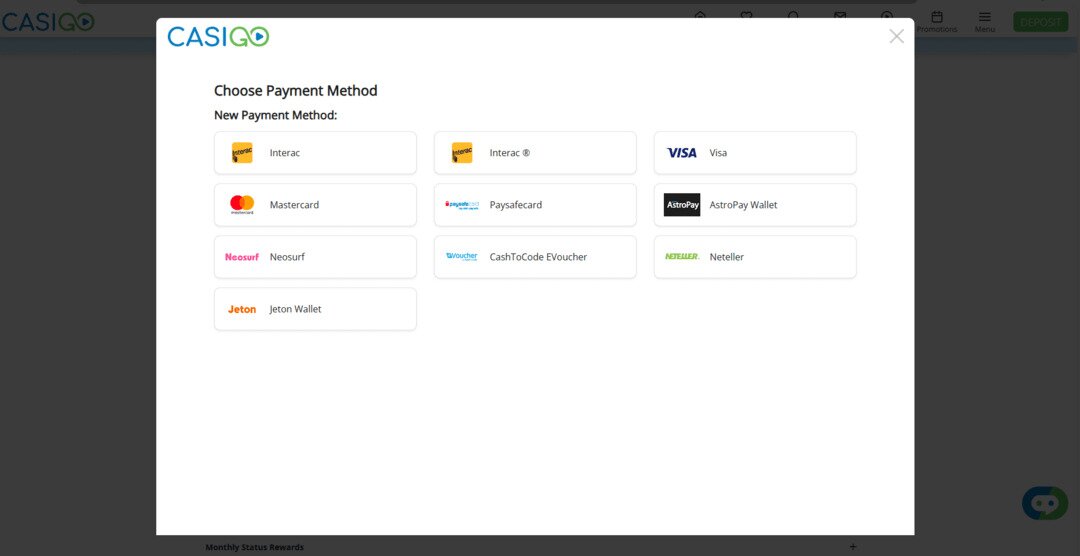Open the hamburger Menu in header
The image size is (1080, 556).
point(985,19)
